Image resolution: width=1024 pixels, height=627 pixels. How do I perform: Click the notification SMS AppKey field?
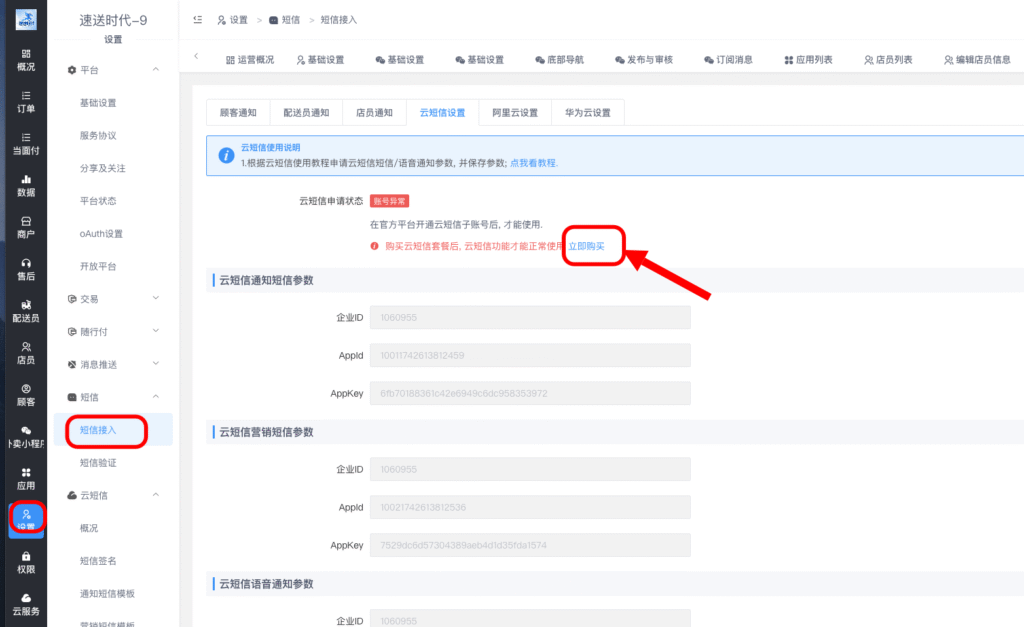(530, 393)
